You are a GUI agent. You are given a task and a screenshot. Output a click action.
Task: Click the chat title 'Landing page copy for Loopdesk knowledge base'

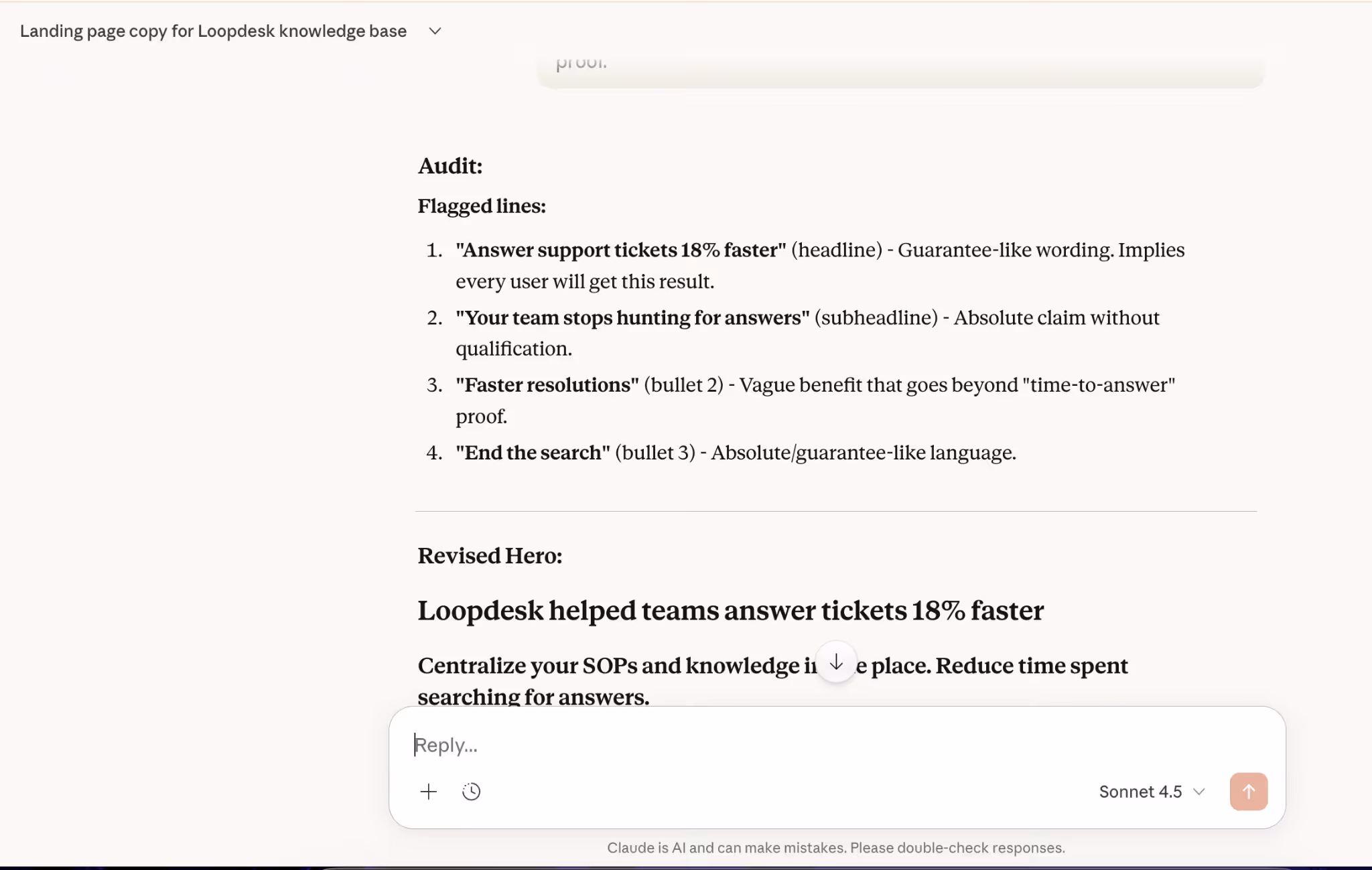pos(213,31)
